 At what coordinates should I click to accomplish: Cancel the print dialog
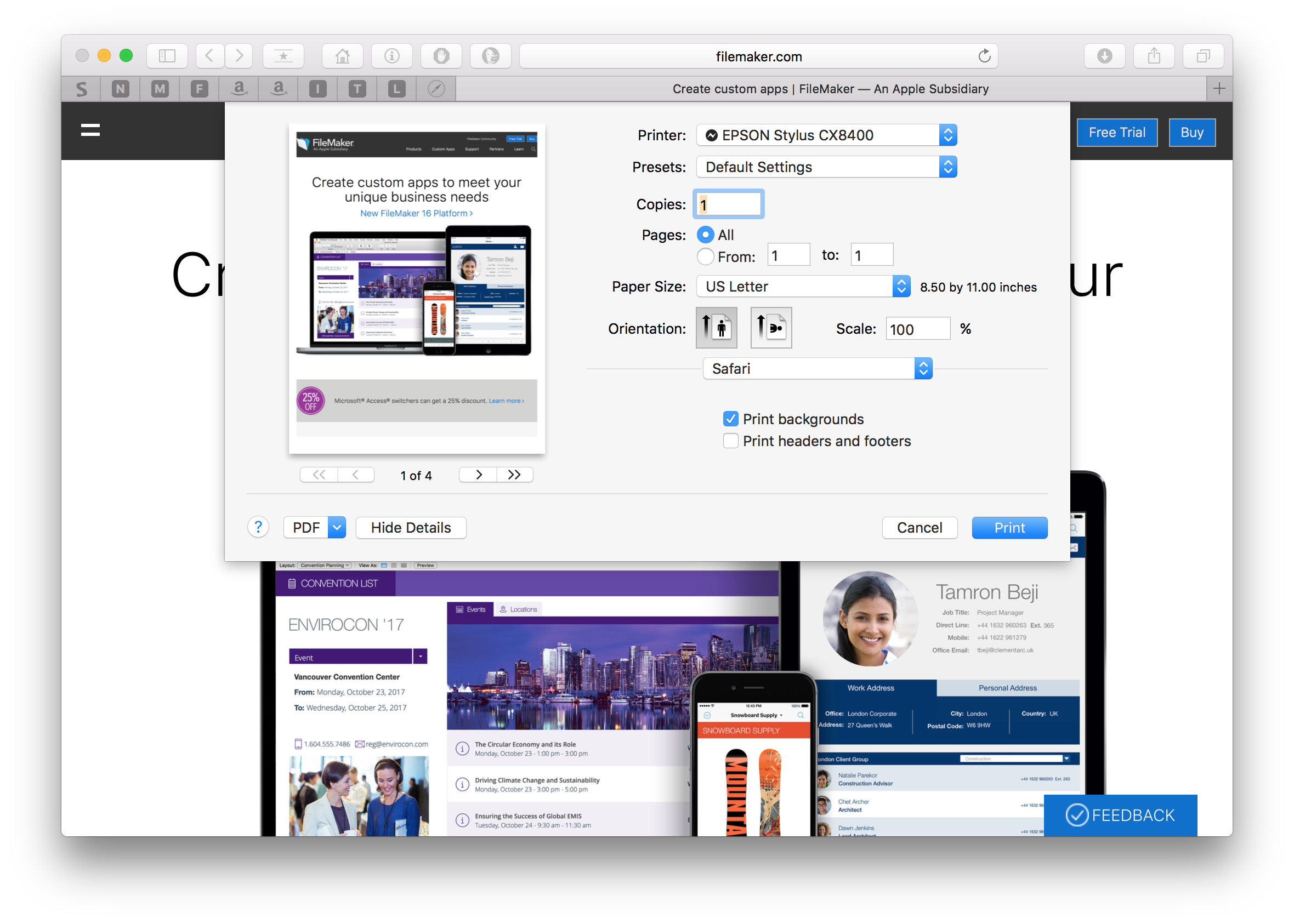click(920, 527)
